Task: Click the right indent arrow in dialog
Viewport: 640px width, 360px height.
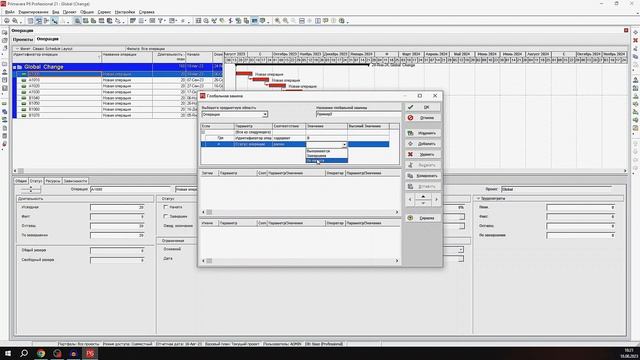Action: click(436, 200)
